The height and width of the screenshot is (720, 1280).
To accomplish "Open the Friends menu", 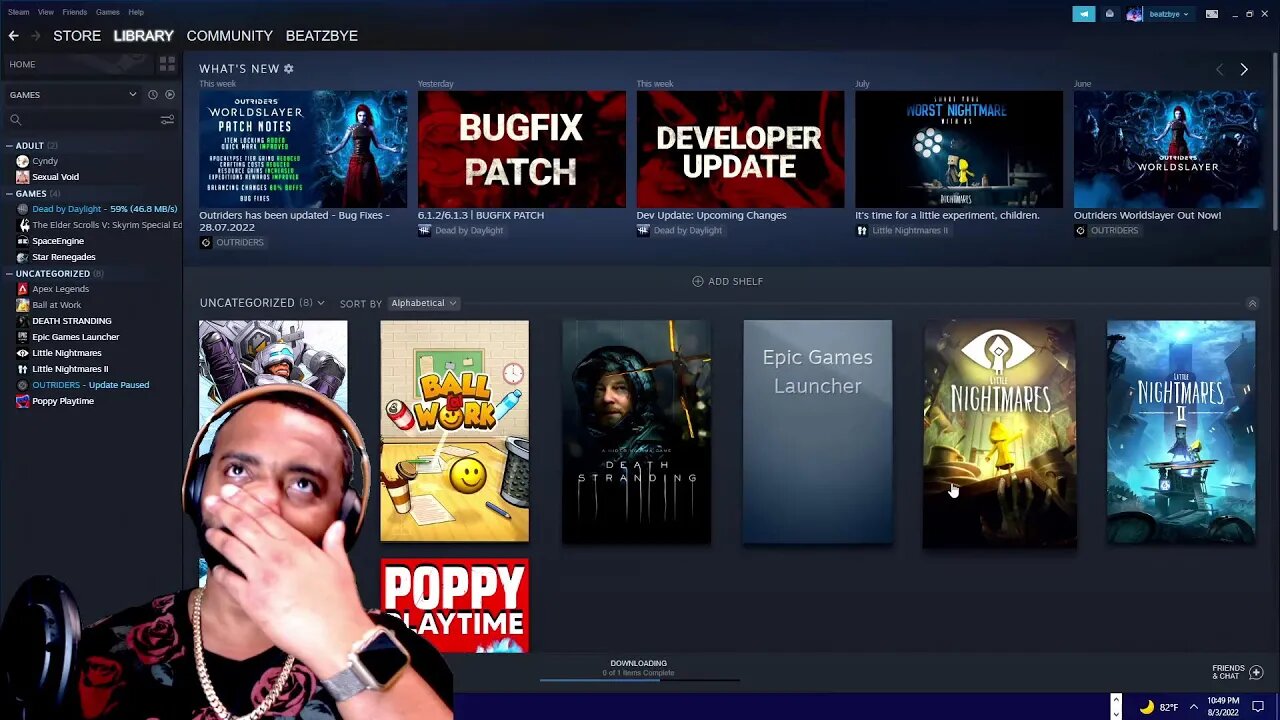I will coord(75,12).
